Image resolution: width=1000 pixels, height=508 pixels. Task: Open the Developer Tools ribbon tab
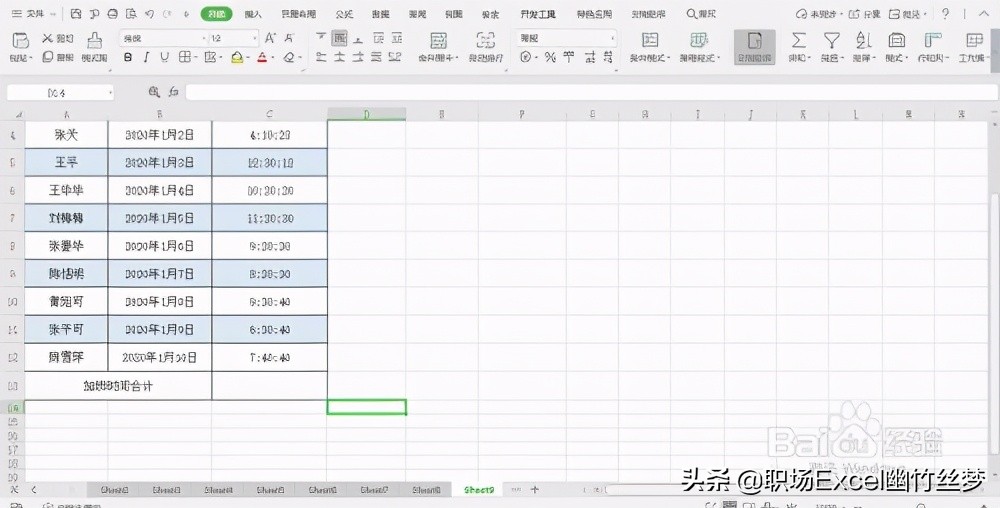538,13
